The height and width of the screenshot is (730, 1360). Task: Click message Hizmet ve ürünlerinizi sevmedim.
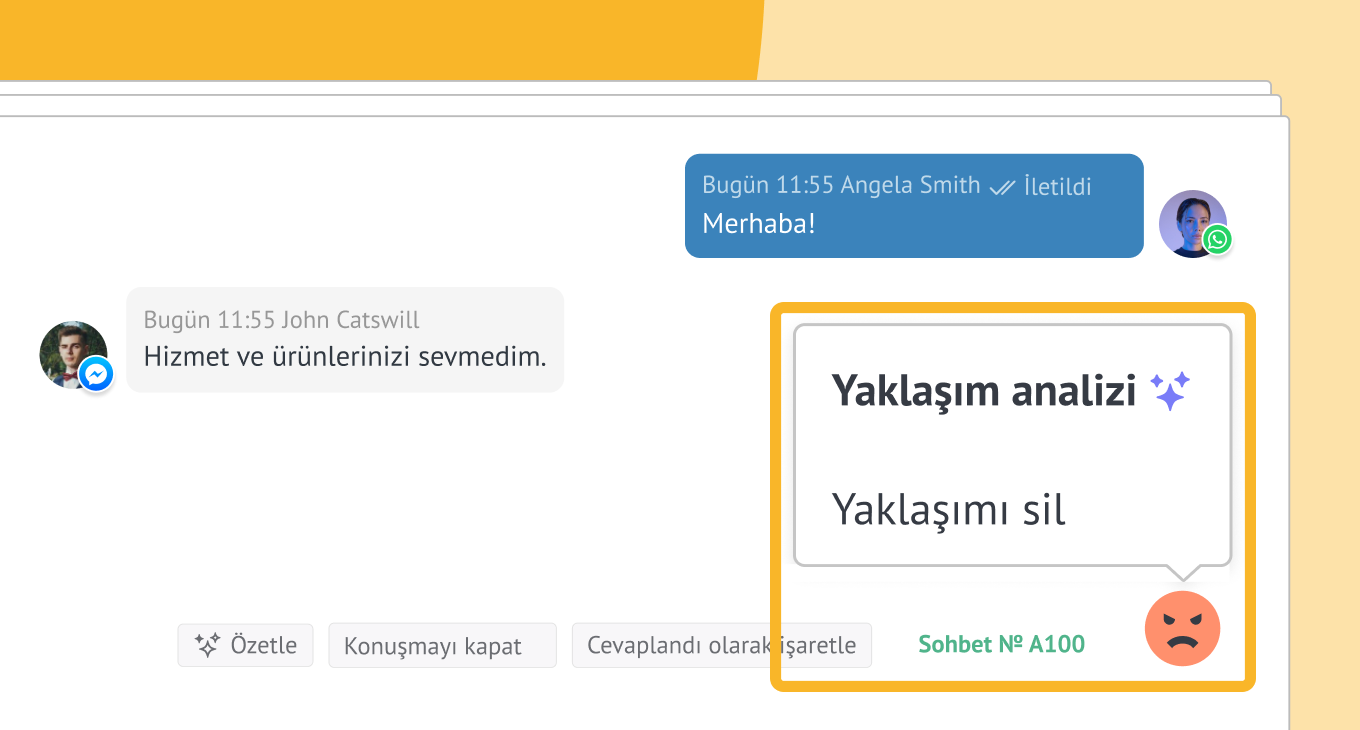click(345, 356)
